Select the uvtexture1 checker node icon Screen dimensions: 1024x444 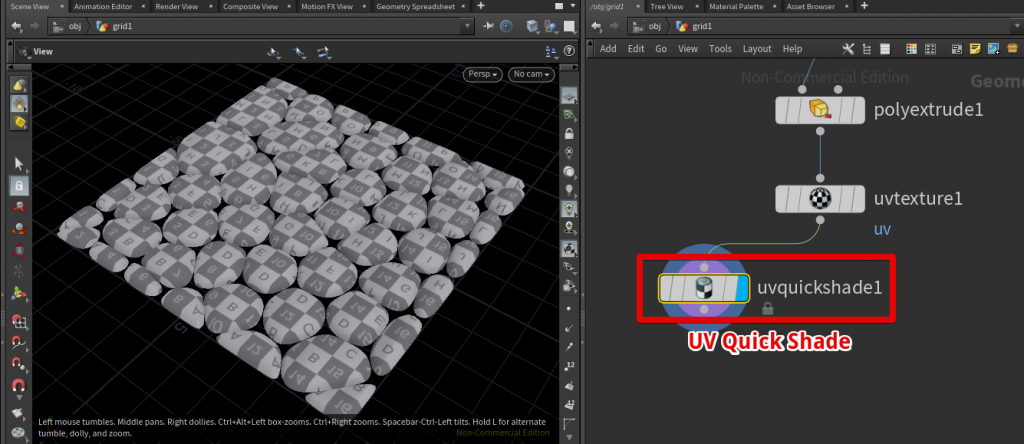820,198
